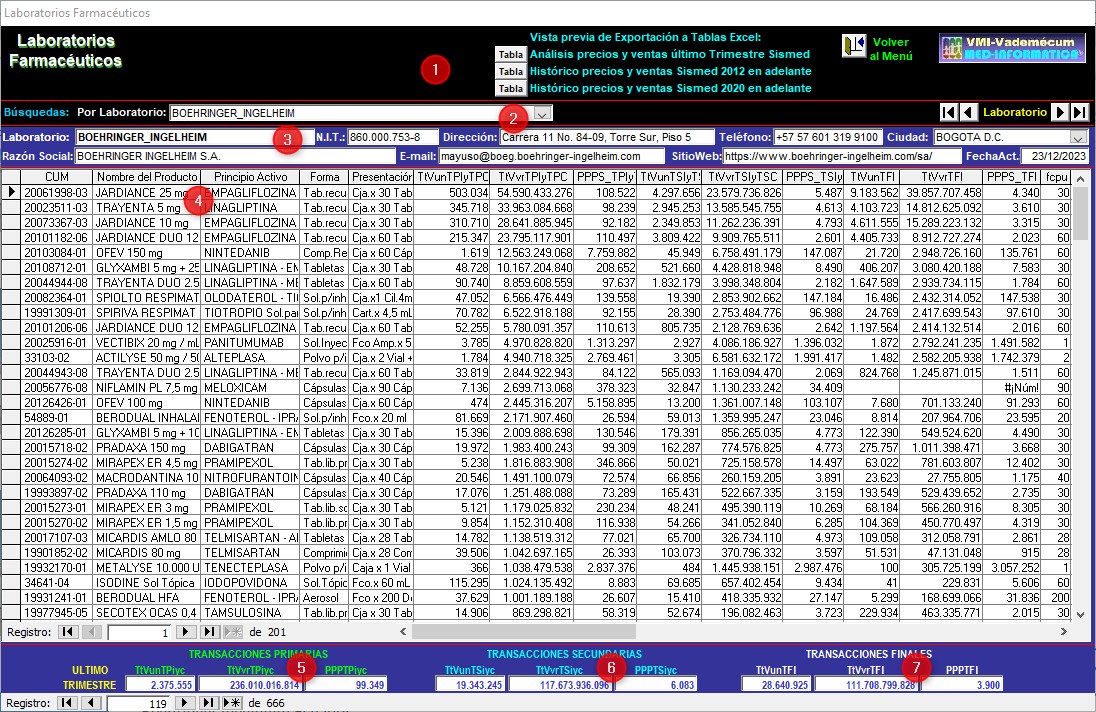Click the record number box showing 119

click(138, 704)
